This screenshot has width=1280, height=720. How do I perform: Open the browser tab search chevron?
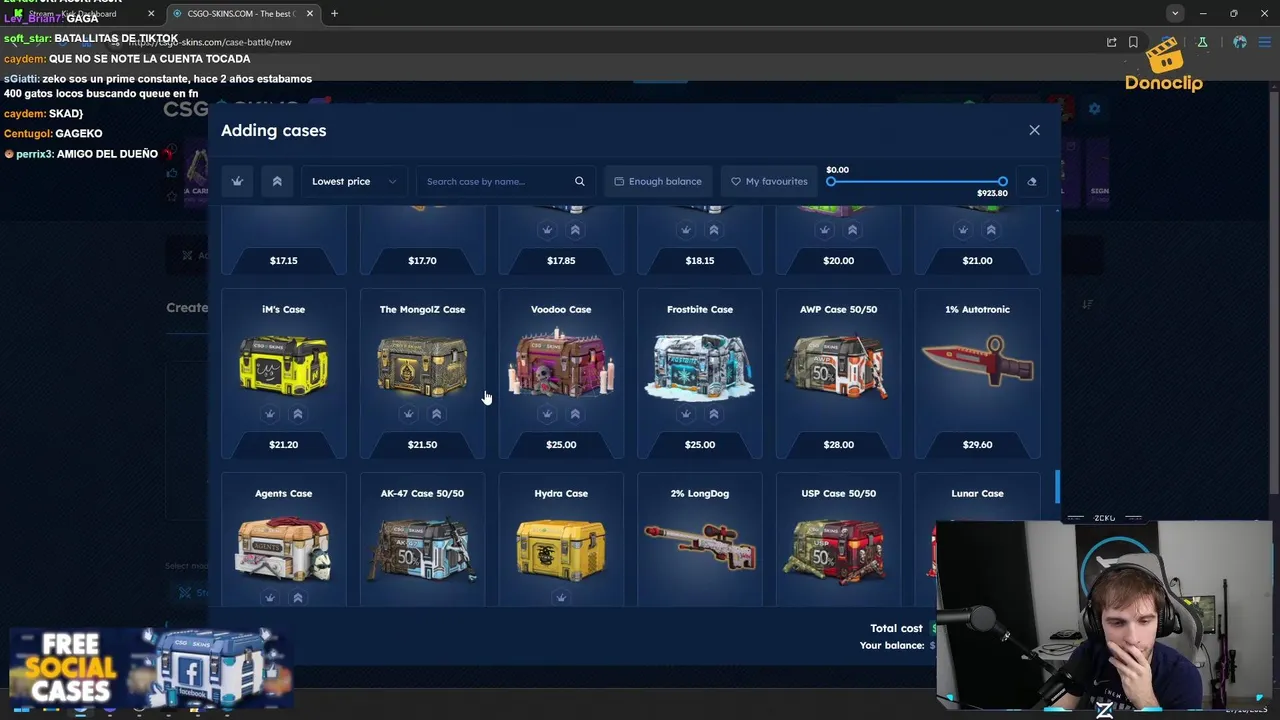pyautogui.click(x=1175, y=13)
